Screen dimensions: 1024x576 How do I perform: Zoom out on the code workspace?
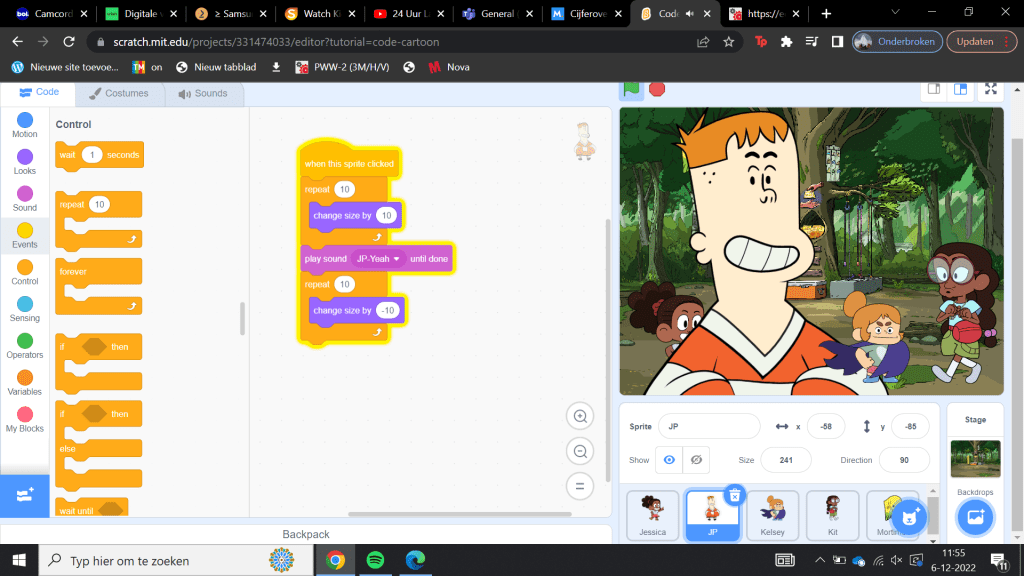(579, 452)
